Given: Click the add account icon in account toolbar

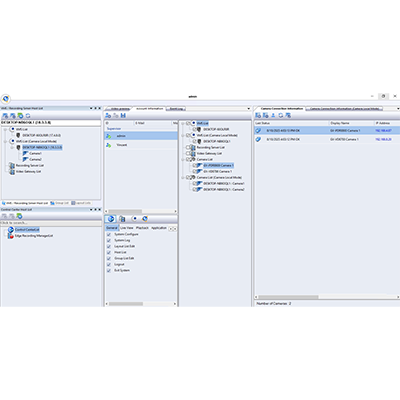Looking at the screenshot, I should point(108,115).
